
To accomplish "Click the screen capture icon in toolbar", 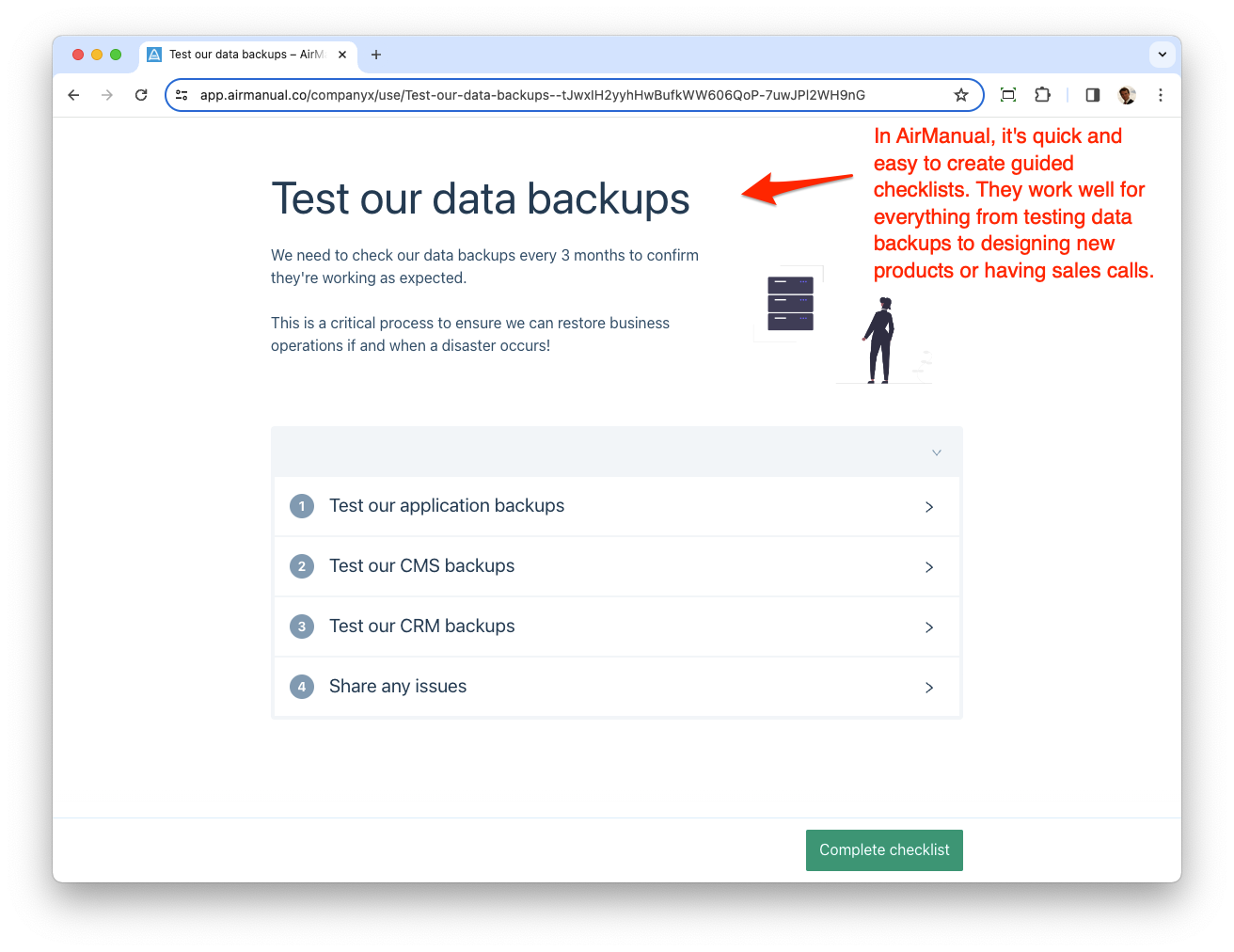I will (1008, 95).
